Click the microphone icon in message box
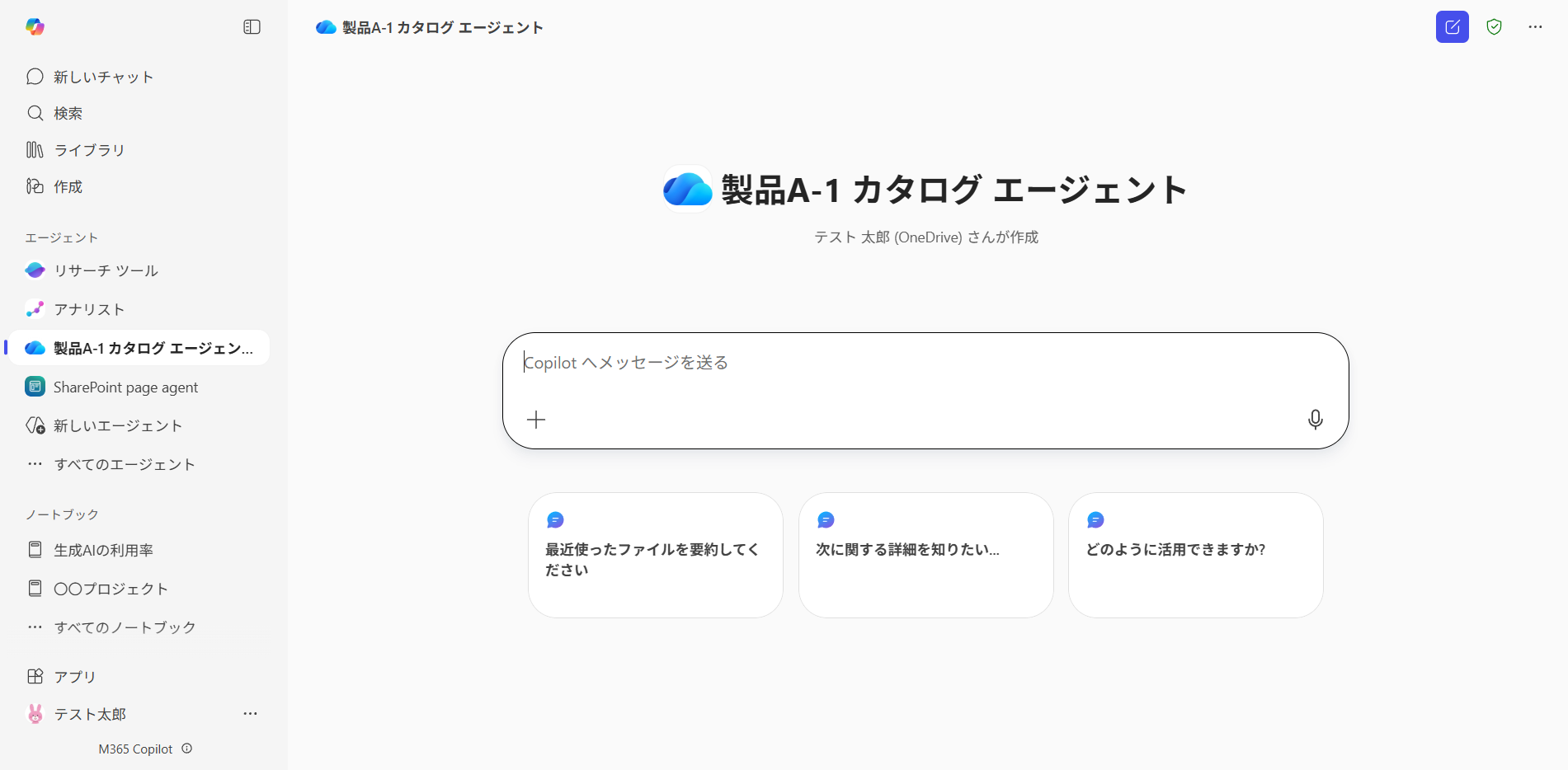 (x=1315, y=420)
